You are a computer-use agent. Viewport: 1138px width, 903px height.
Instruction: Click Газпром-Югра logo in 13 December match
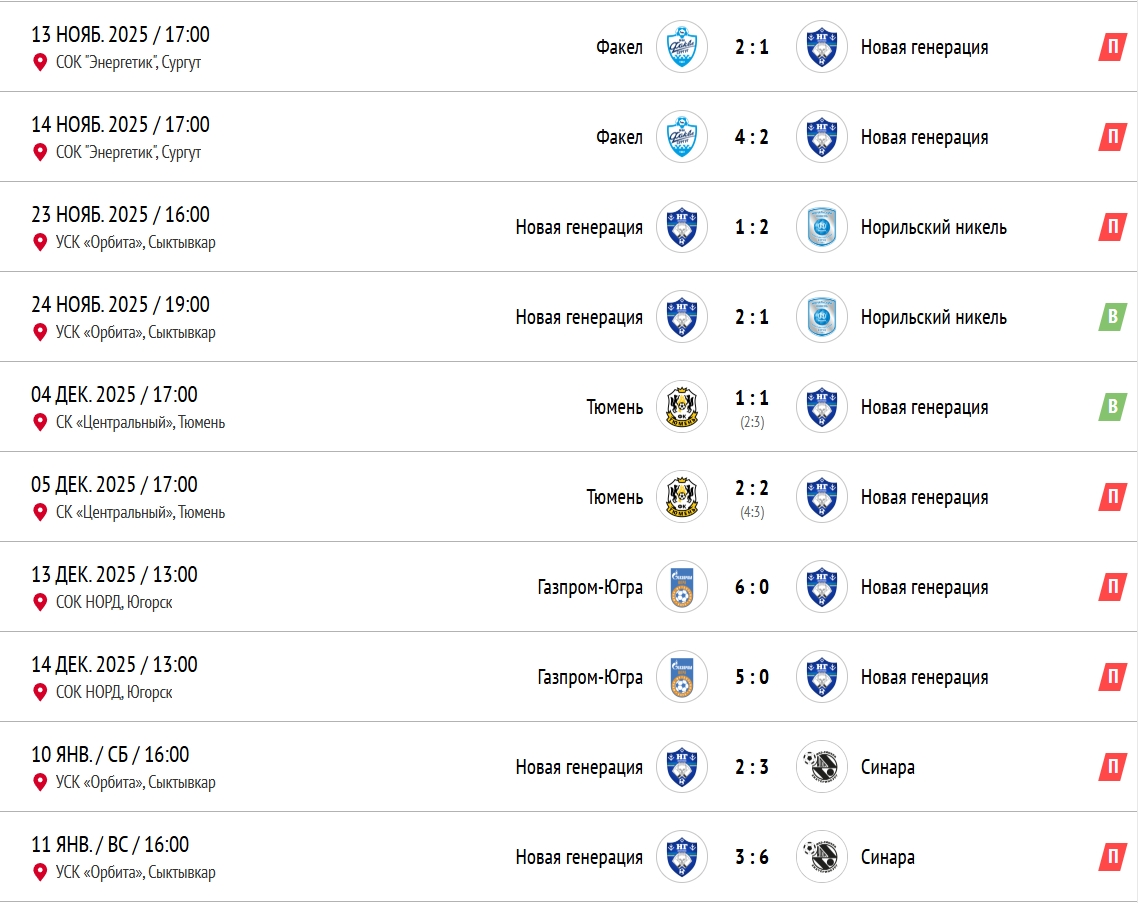pos(682,587)
